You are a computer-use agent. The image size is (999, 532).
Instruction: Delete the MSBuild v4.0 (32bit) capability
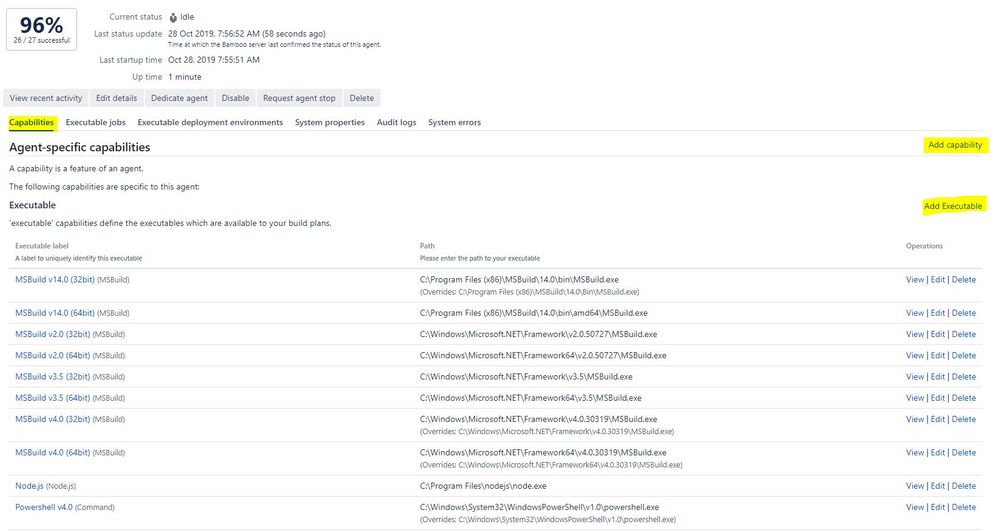click(964, 419)
